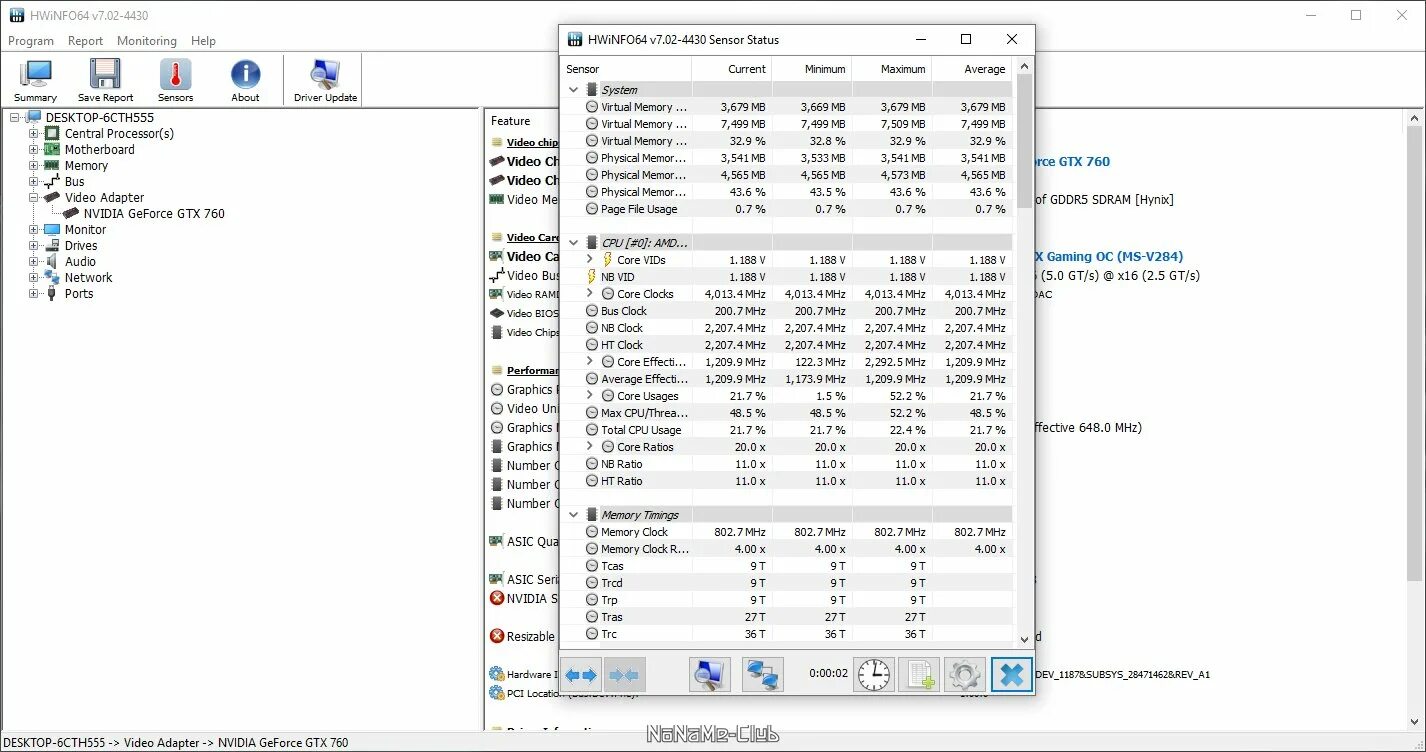This screenshot has width=1426, height=752.
Task: Collapse the System sensor group
Action: (574, 90)
